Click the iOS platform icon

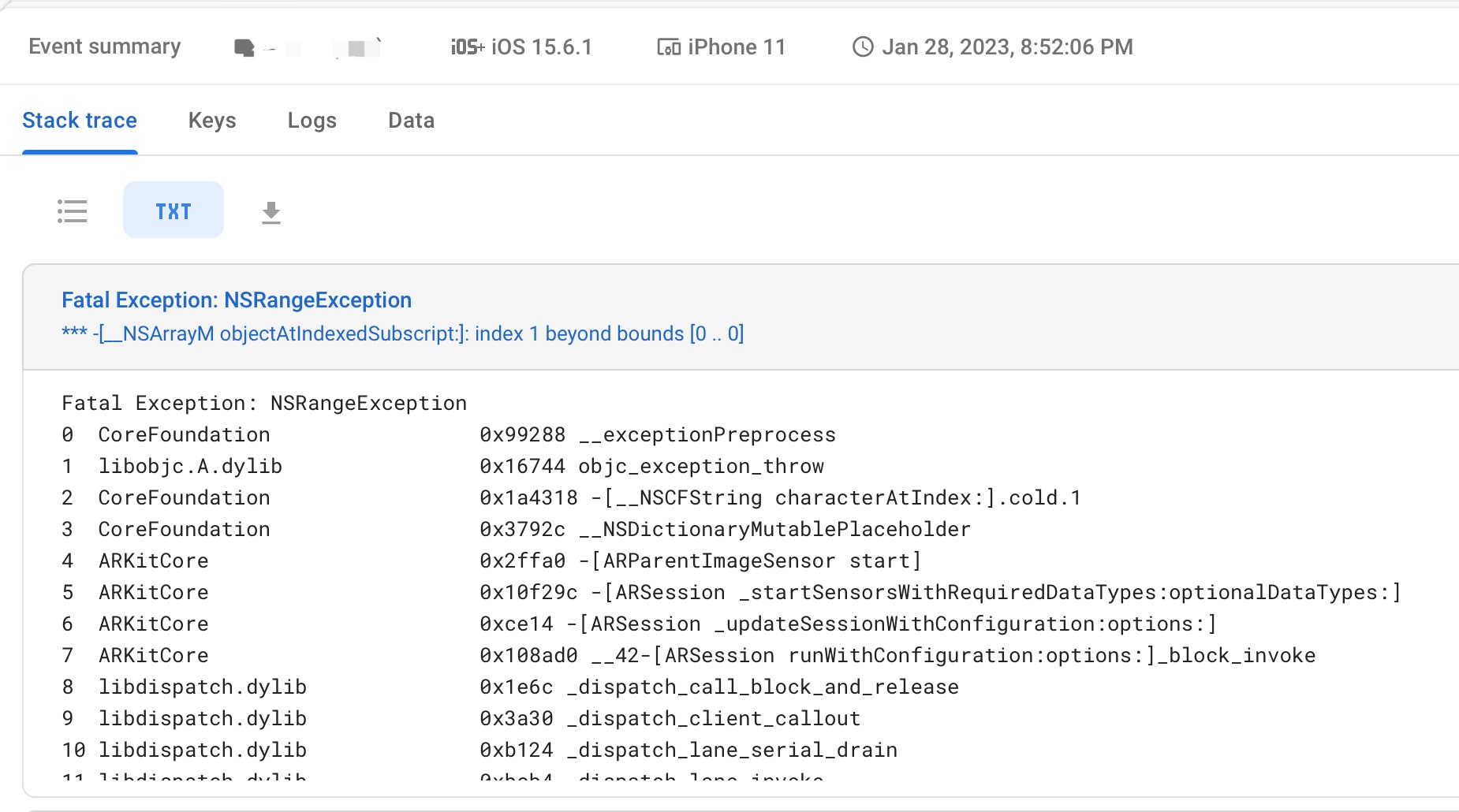[x=467, y=47]
